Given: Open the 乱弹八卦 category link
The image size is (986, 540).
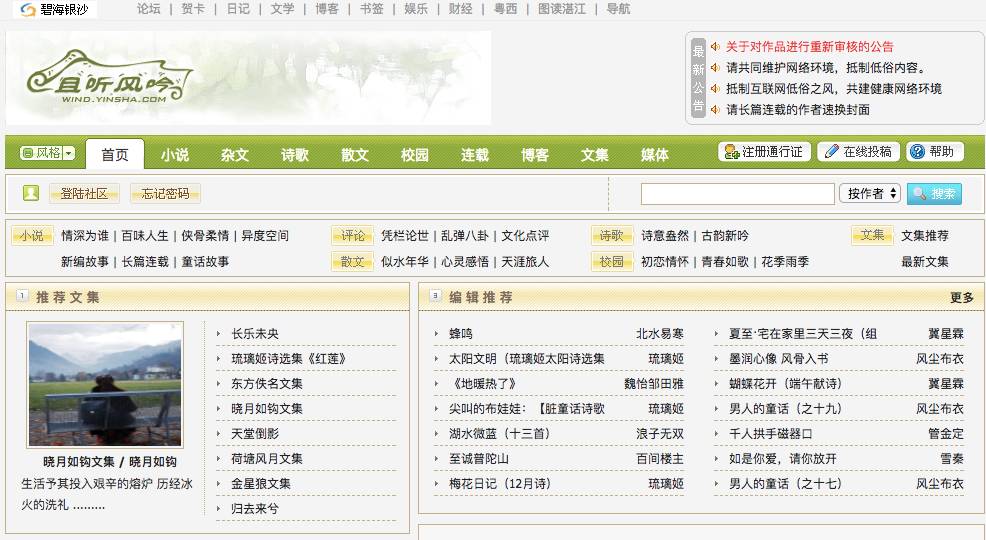Looking at the screenshot, I should click(x=465, y=236).
